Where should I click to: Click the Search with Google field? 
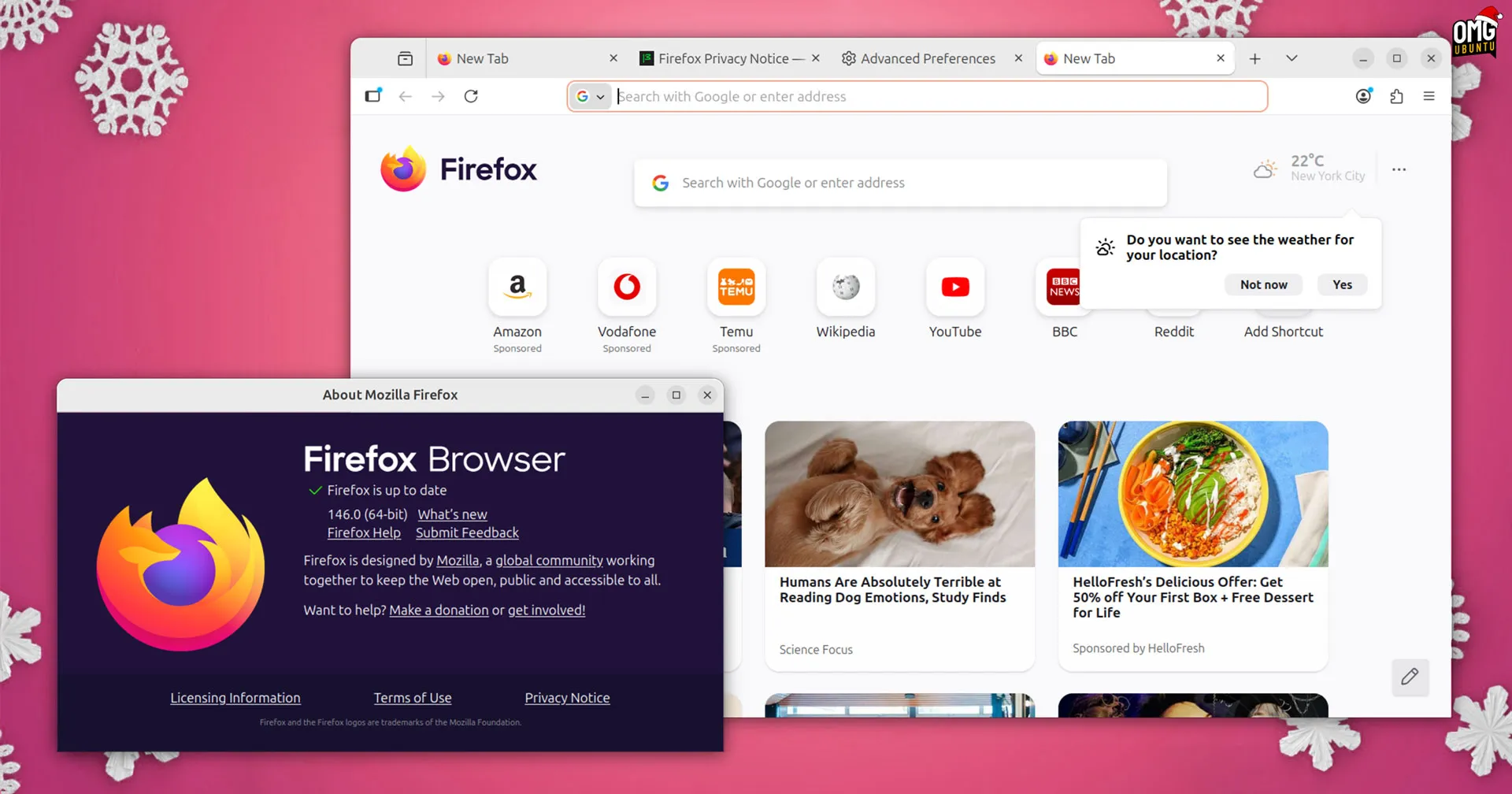click(x=900, y=183)
